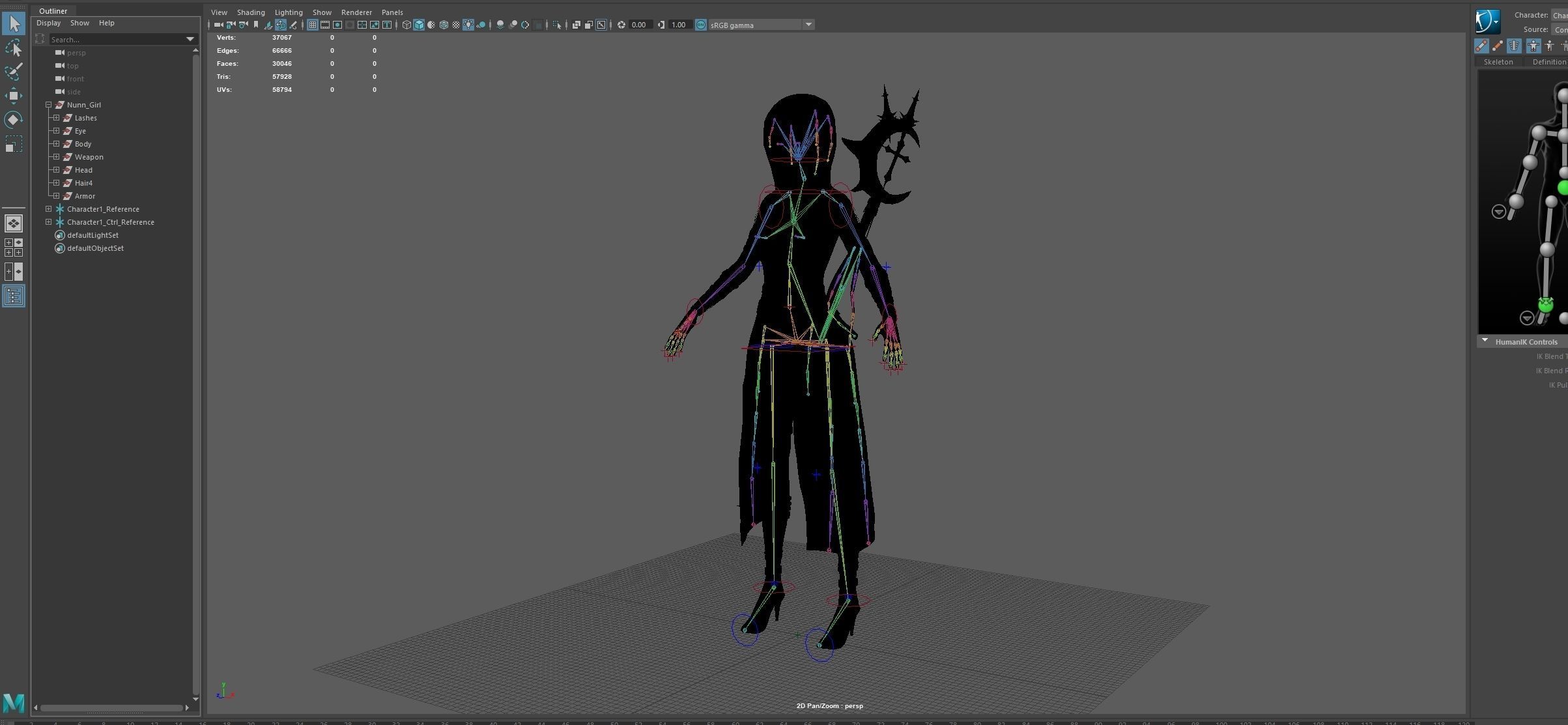Toggle X-ray display icon
Image resolution: width=1568 pixels, height=725 pixels.
pyautogui.click(x=576, y=25)
